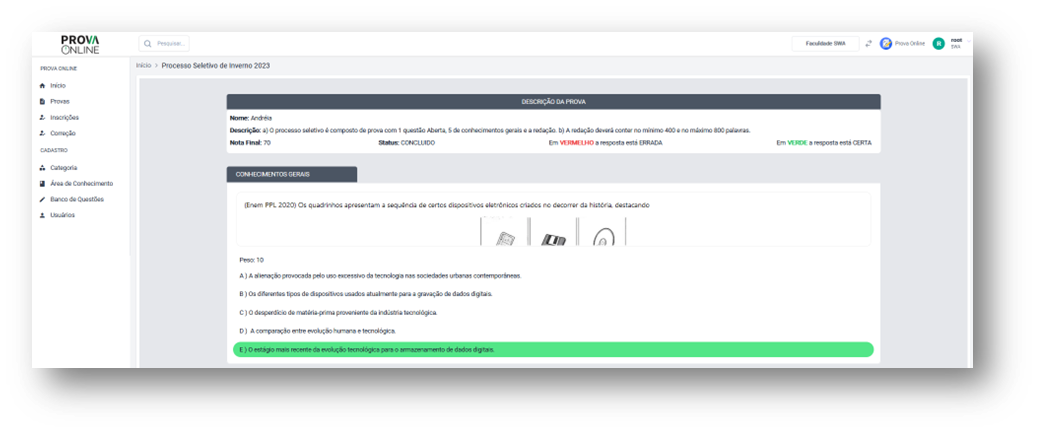Screen dimensions: 1038x433
Task: Click the Provas document icon
Action: (x=42, y=101)
